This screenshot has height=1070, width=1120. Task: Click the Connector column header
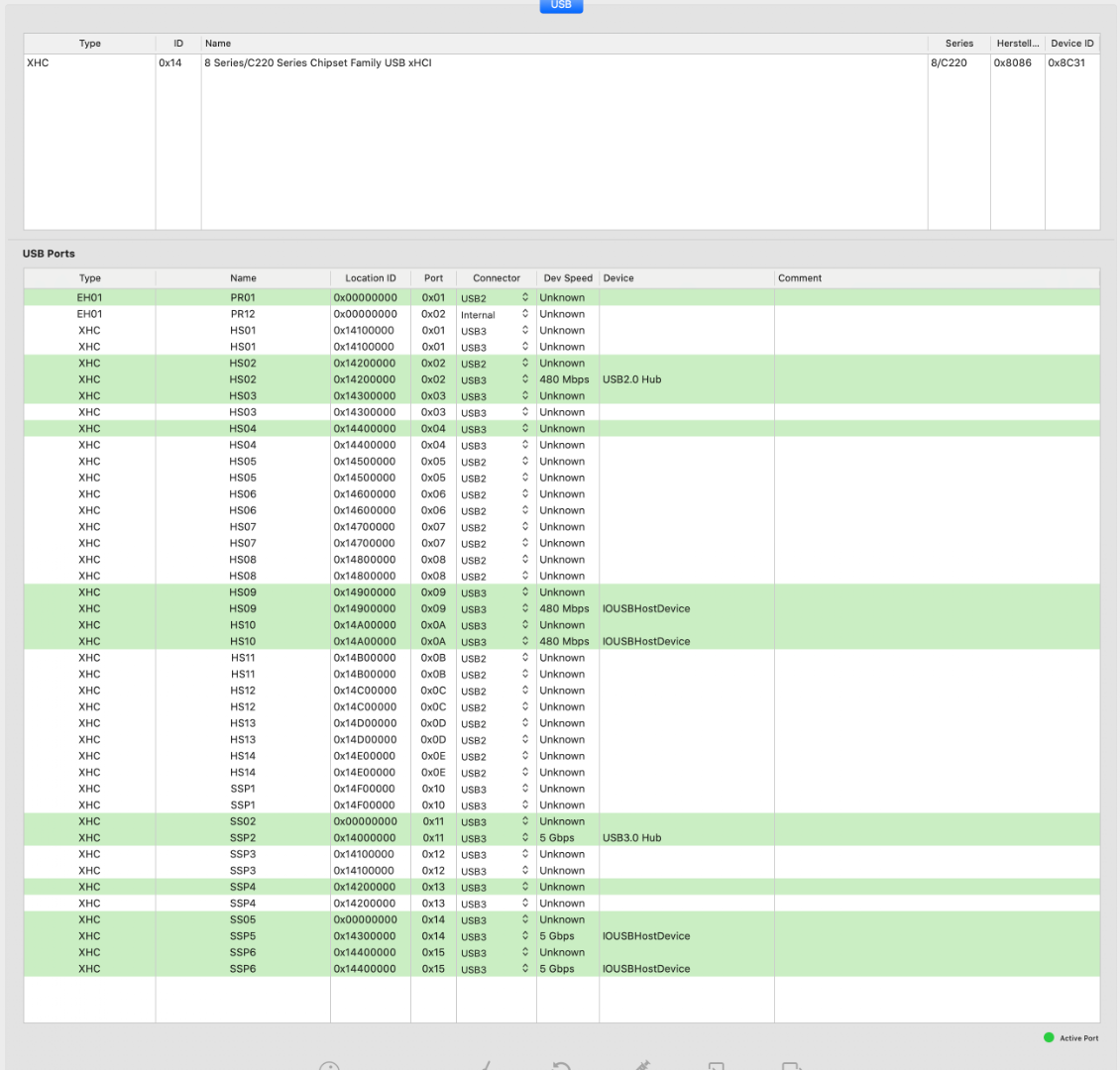click(x=496, y=278)
